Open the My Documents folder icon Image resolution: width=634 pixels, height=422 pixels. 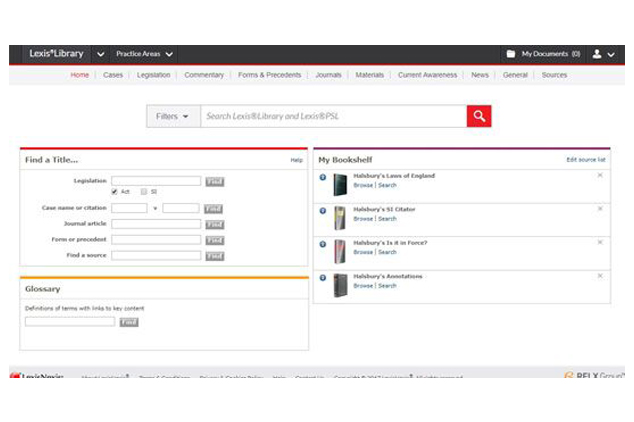coord(511,54)
